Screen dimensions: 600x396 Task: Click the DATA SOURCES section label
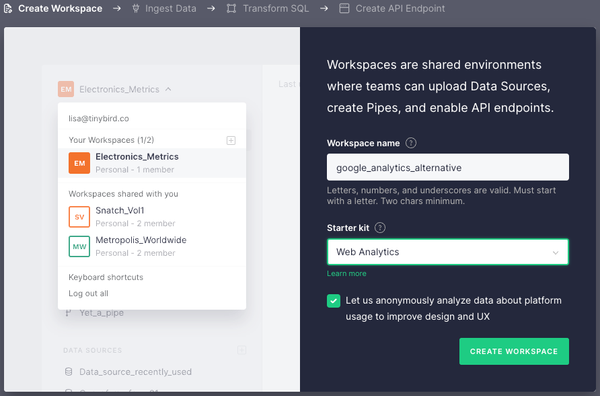click(93, 350)
